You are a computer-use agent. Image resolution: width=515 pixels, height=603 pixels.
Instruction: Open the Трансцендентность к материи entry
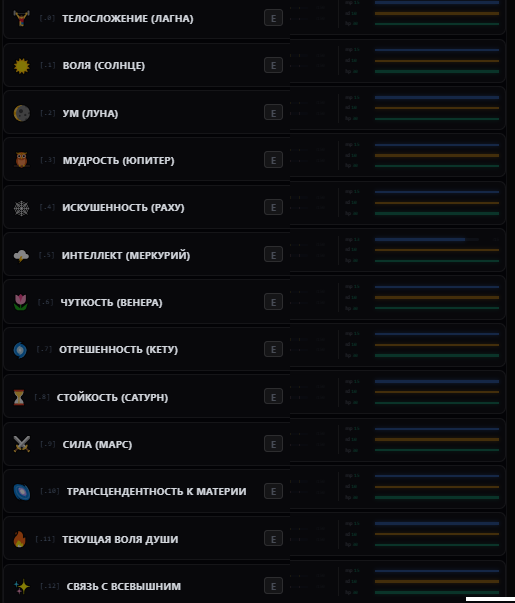156,491
